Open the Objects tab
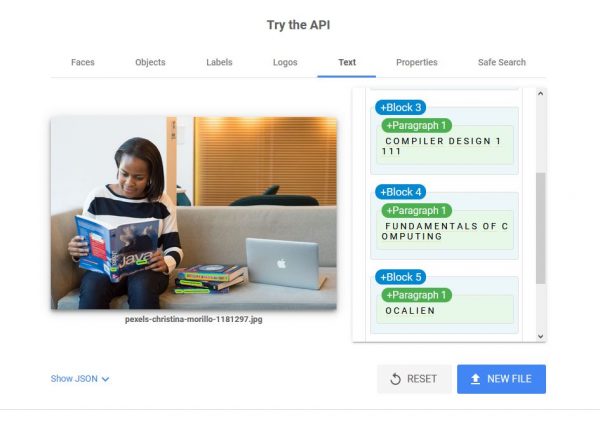 (150, 62)
